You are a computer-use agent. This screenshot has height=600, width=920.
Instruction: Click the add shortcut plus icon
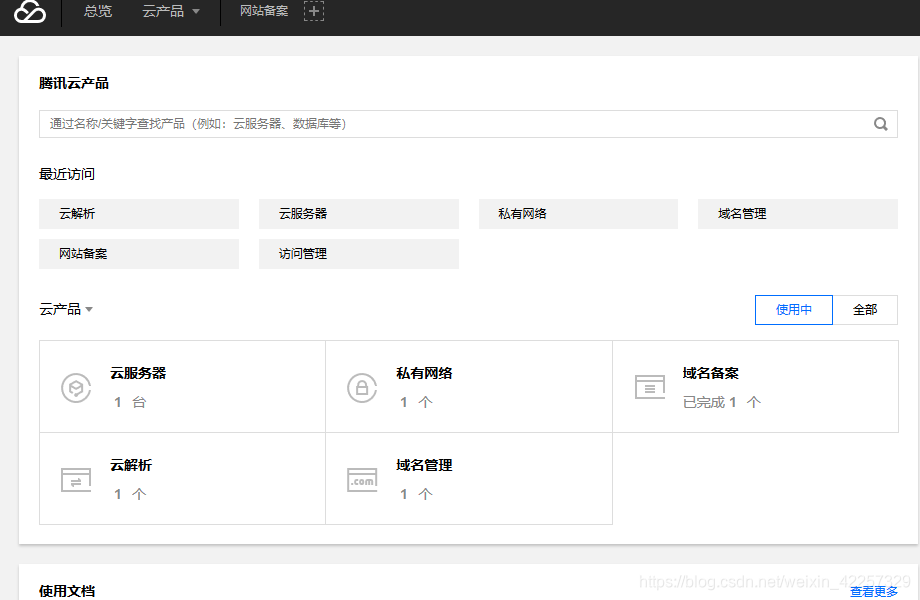pos(314,11)
